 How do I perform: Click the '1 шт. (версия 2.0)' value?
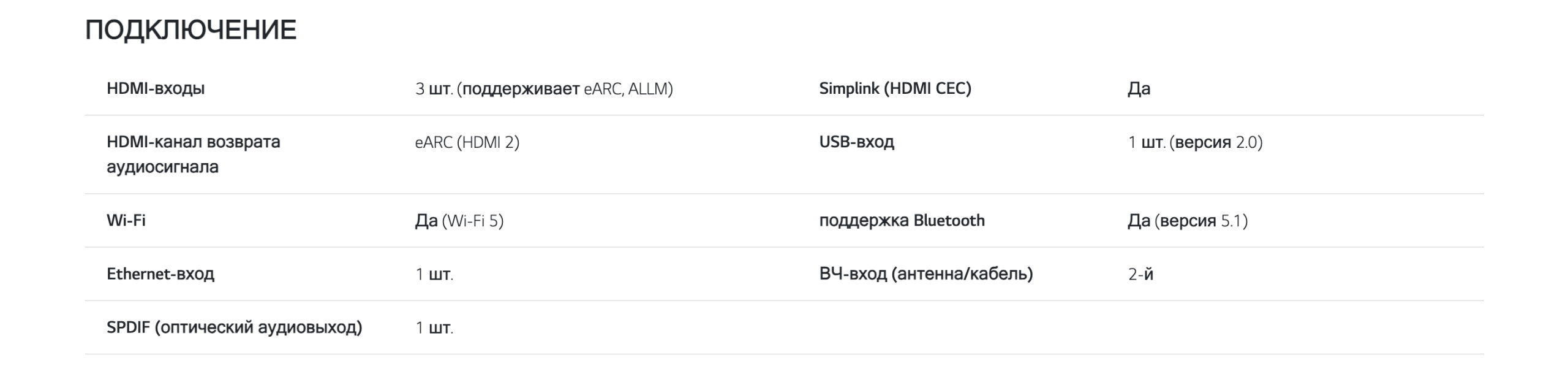[1195, 142]
